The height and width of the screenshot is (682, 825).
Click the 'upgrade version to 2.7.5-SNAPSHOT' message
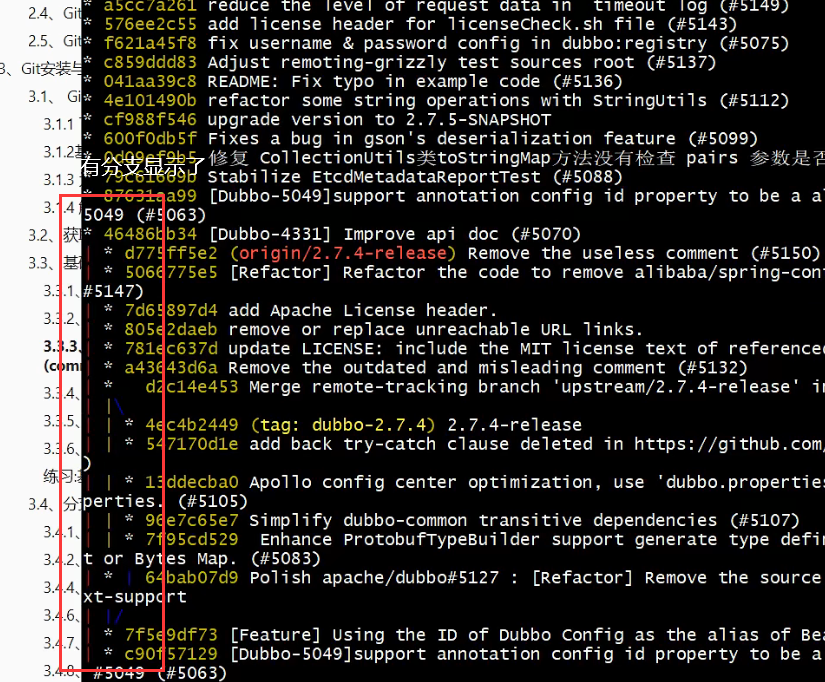[x=379, y=120]
